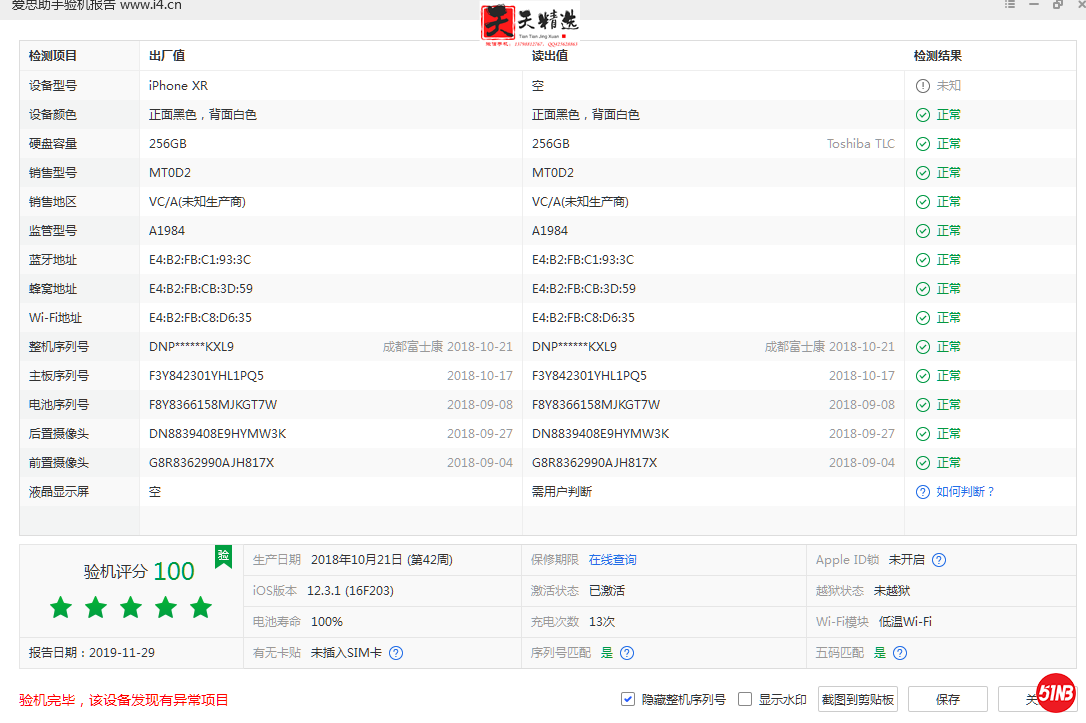
Task: Click the warning icon beside 未知 result
Action: tap(920, 85)
